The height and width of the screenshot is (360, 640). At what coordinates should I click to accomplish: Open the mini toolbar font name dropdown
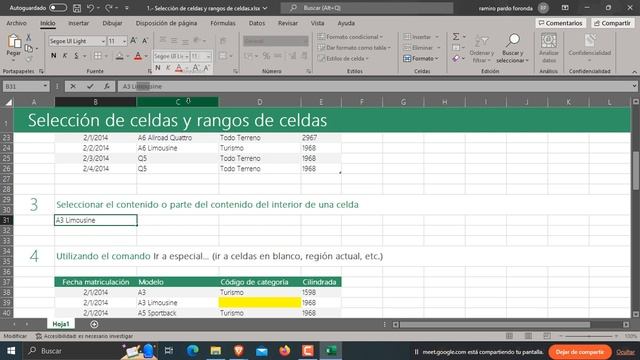[x=187, y=56]
